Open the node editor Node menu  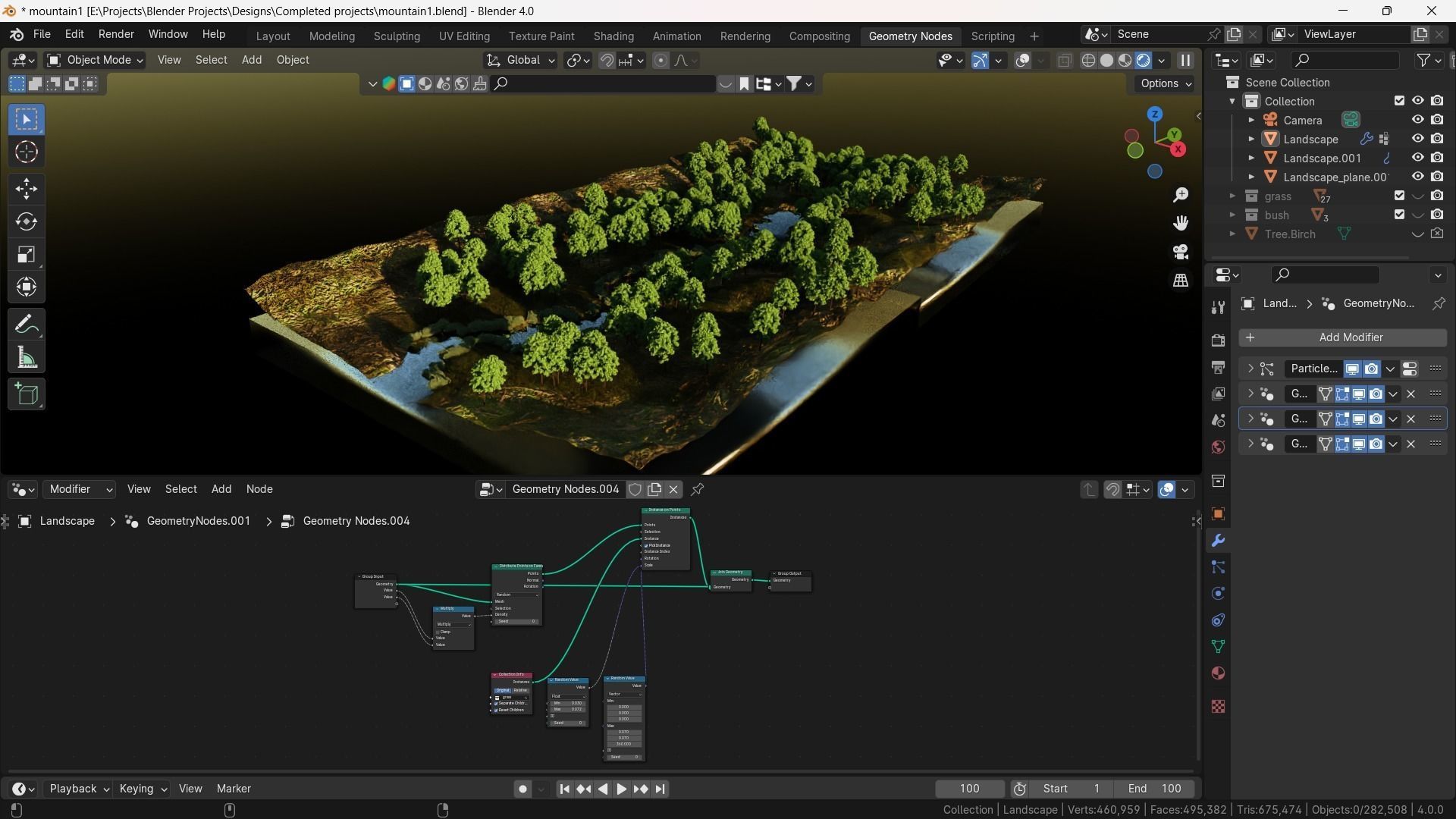click(259, 489)
